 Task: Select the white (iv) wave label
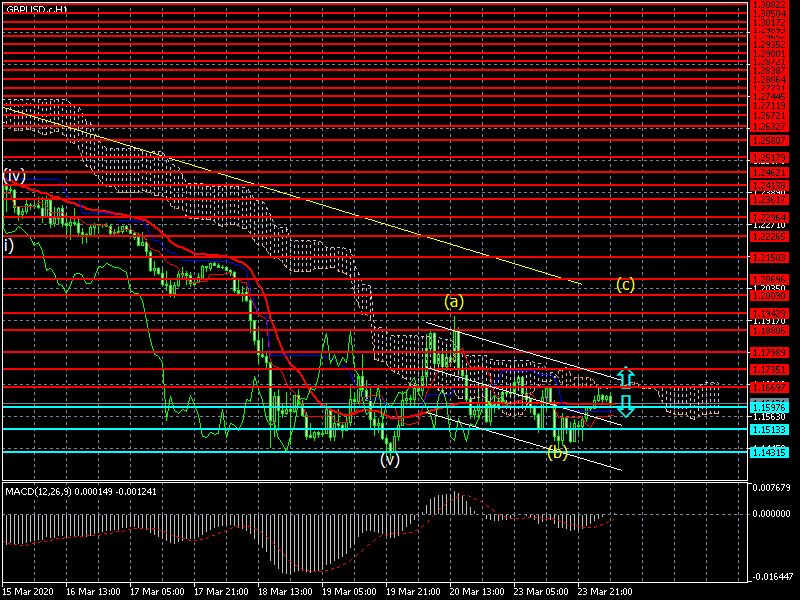pos(13,177)
